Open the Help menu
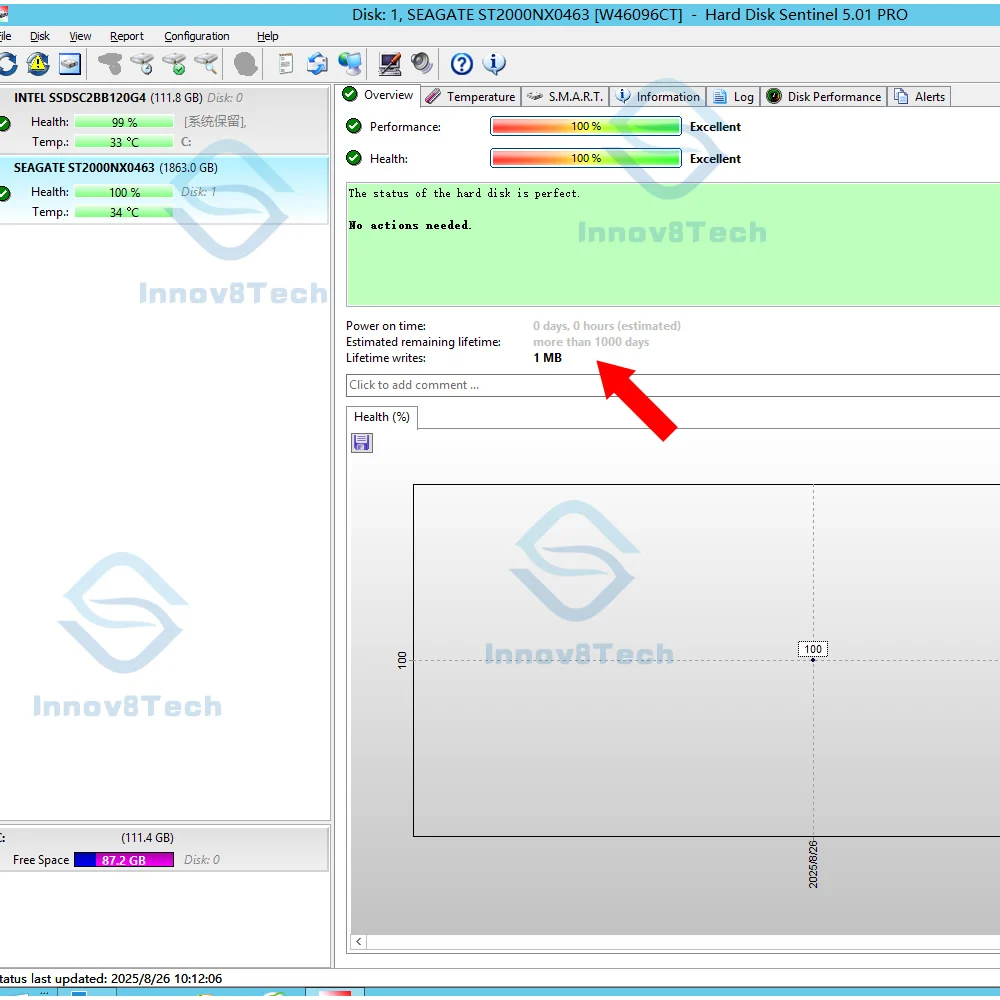This screenshot has height=1000, width=1000. pos(268,36)
